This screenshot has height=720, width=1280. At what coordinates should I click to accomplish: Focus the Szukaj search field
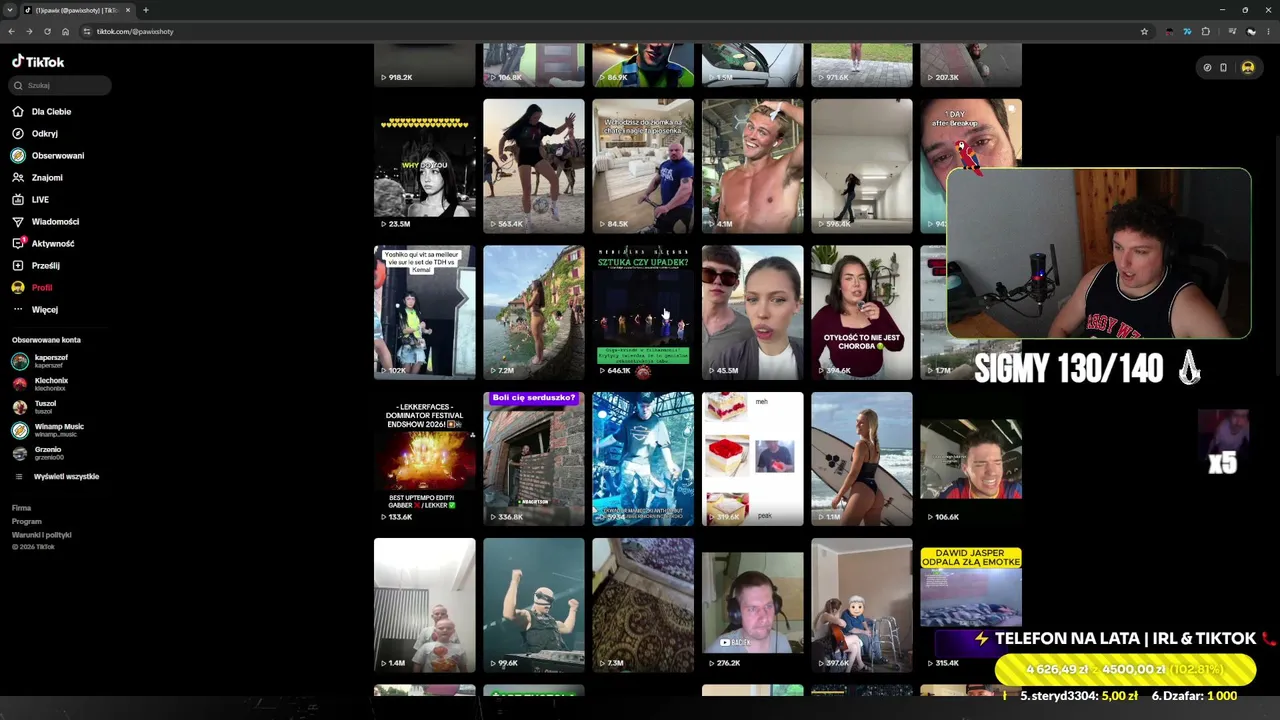pyautogui.click(x=61, y=86)
